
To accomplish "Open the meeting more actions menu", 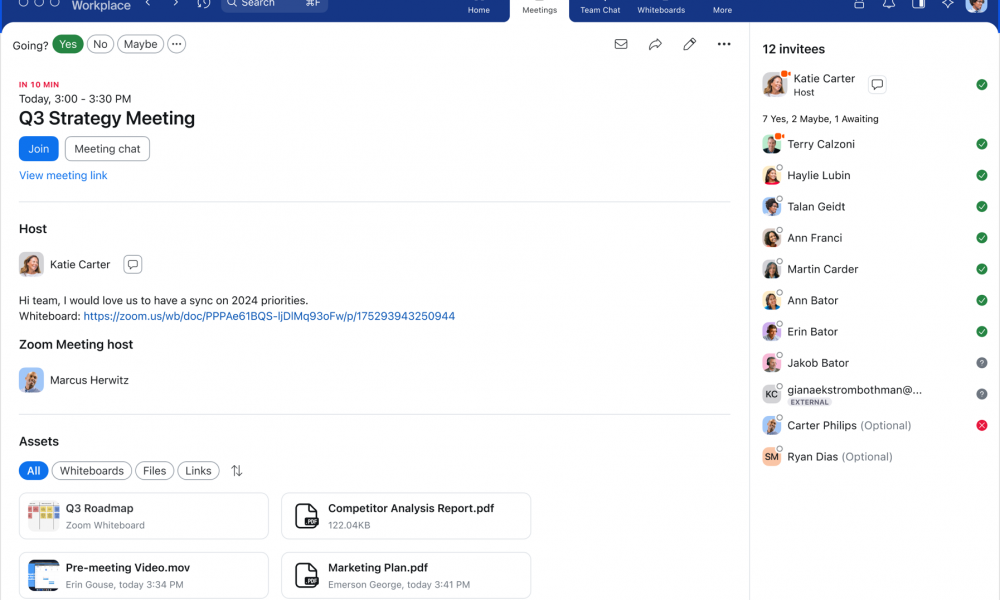I will pos(724,44).
